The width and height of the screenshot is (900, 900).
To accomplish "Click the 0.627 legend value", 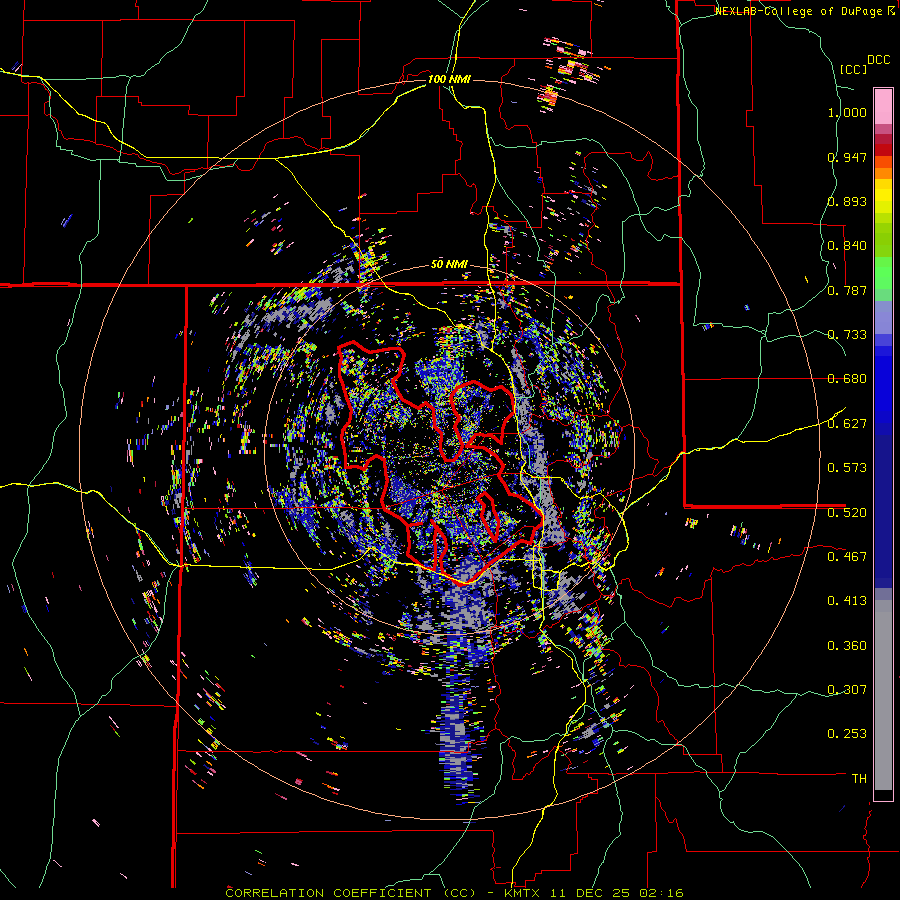I will [x=847, y=424].
